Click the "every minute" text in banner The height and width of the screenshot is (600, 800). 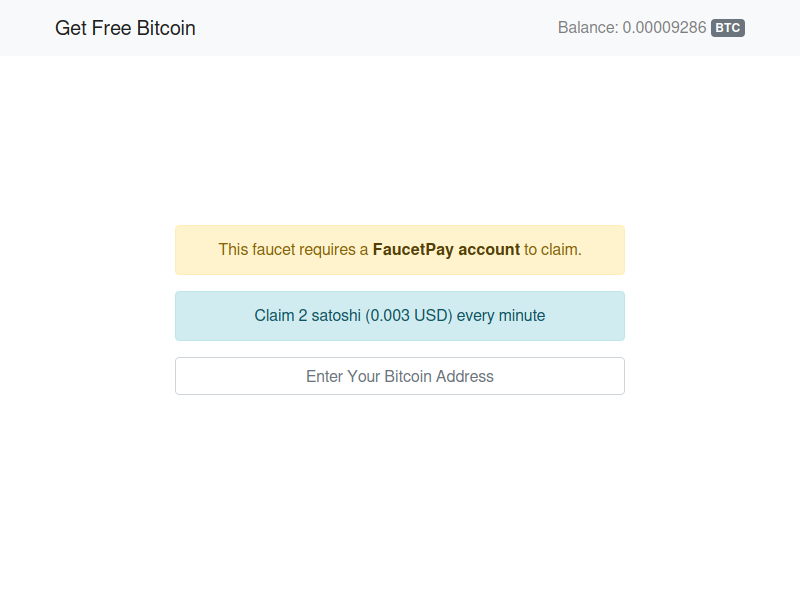[x=501, y=316]
